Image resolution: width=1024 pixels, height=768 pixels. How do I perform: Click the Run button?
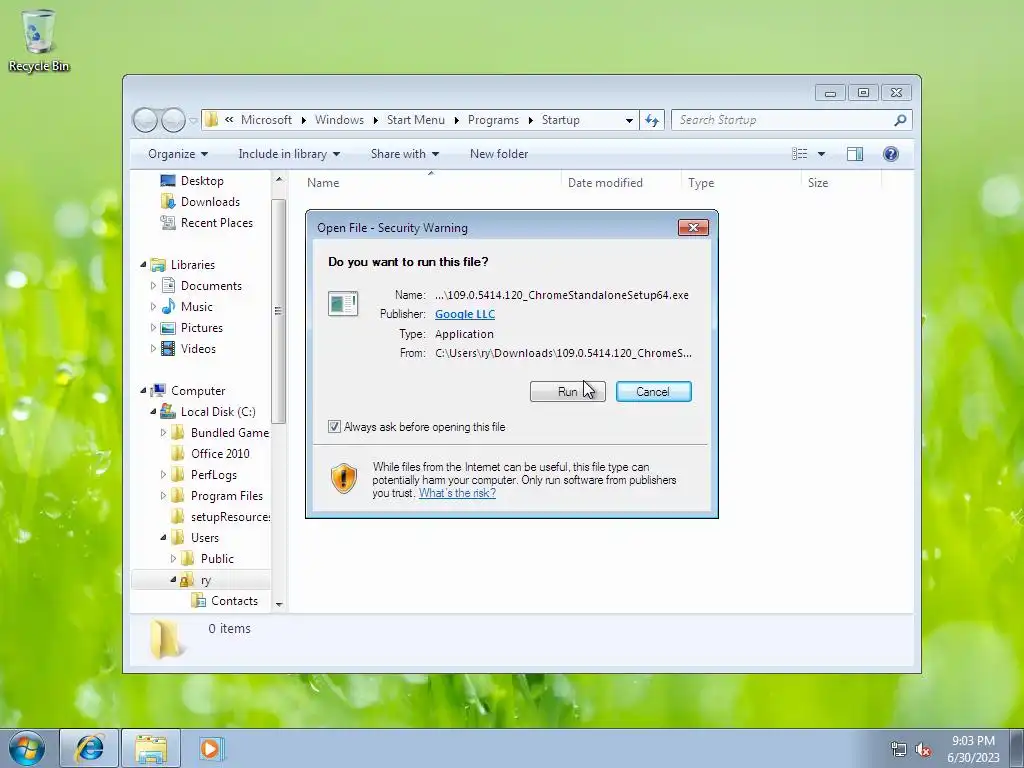click(x=568, y=392)
